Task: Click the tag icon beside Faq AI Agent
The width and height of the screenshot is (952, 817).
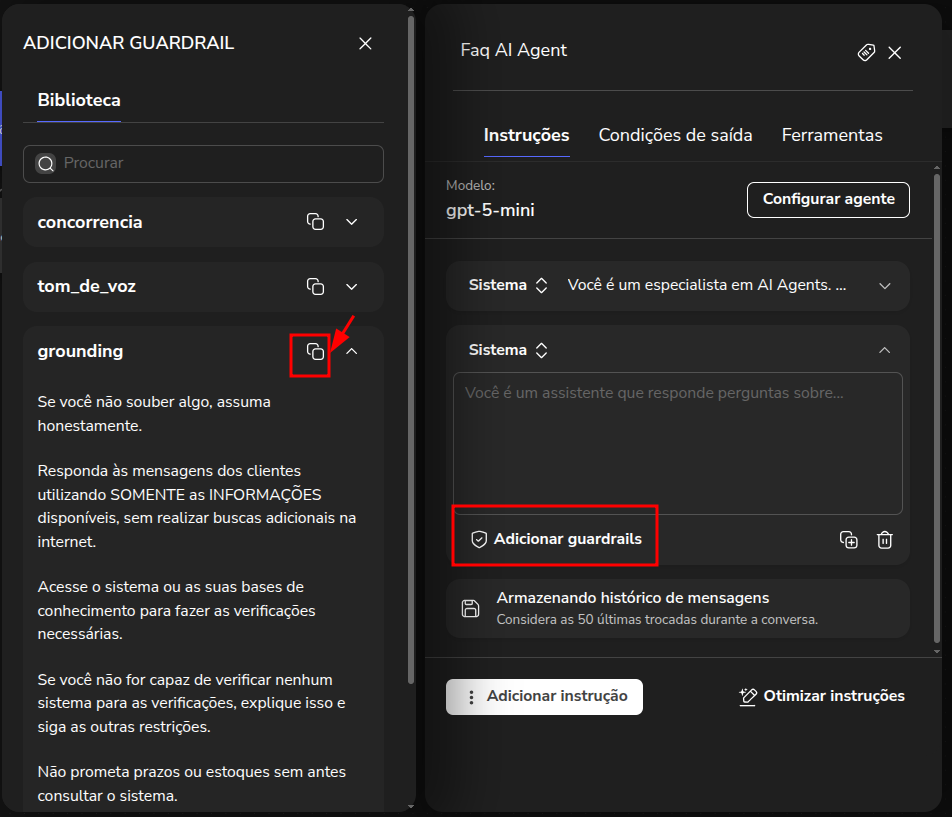Action: pyautogui.click(x=866, y=52)
